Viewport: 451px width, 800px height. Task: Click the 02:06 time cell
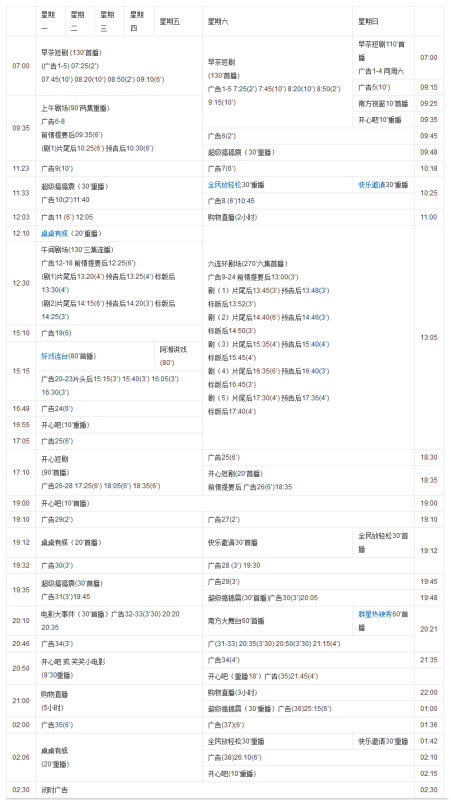click(21, 757)
